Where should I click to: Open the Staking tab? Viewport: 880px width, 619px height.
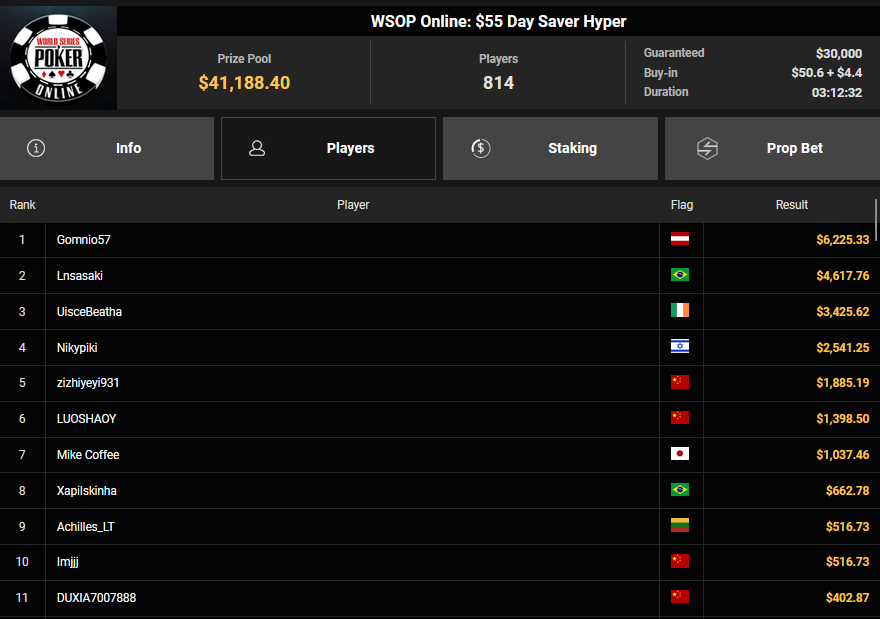pos(550,148)
